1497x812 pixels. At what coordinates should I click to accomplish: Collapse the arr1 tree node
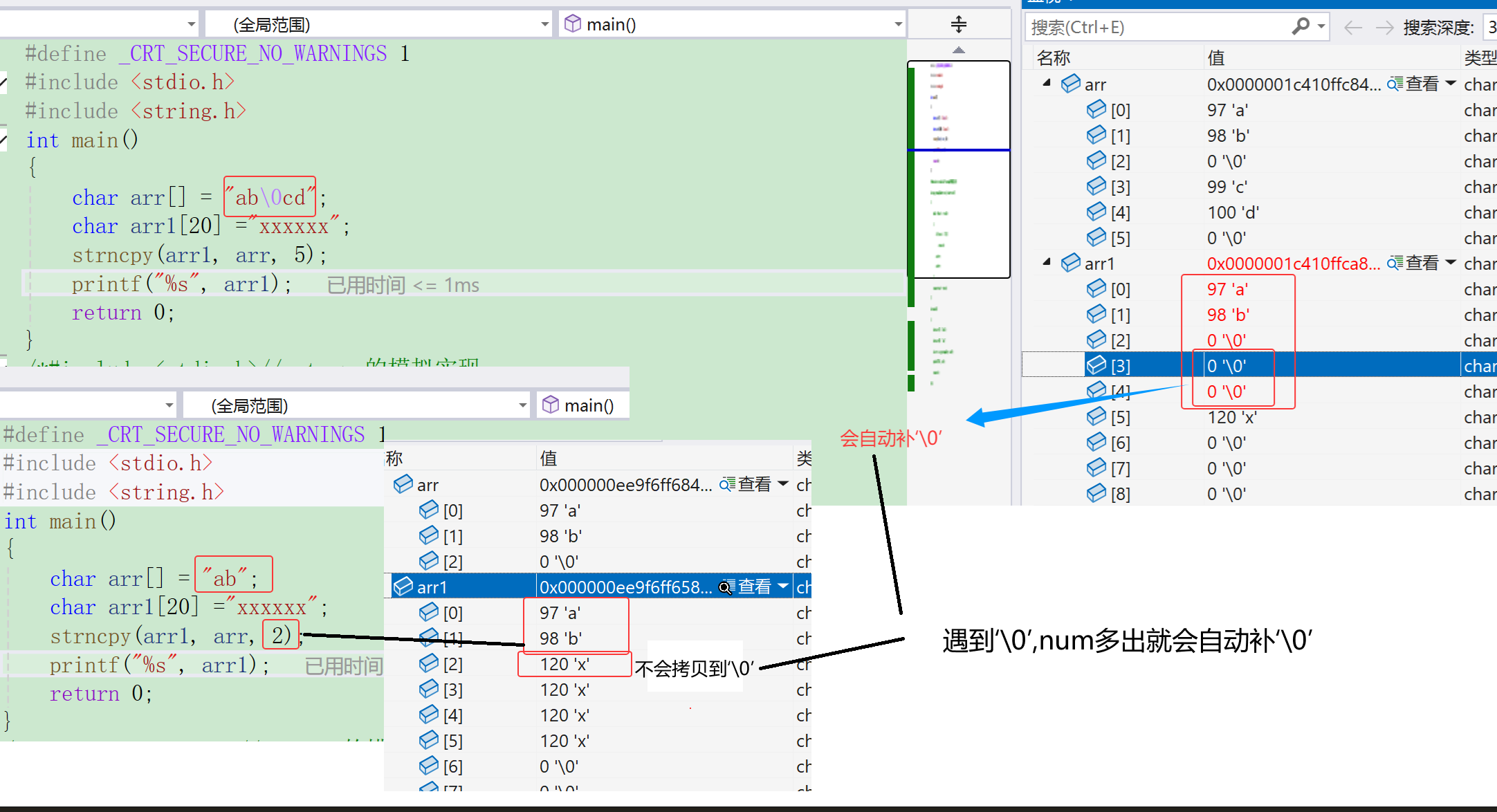pyautogui.click(x=1047, y=262)
